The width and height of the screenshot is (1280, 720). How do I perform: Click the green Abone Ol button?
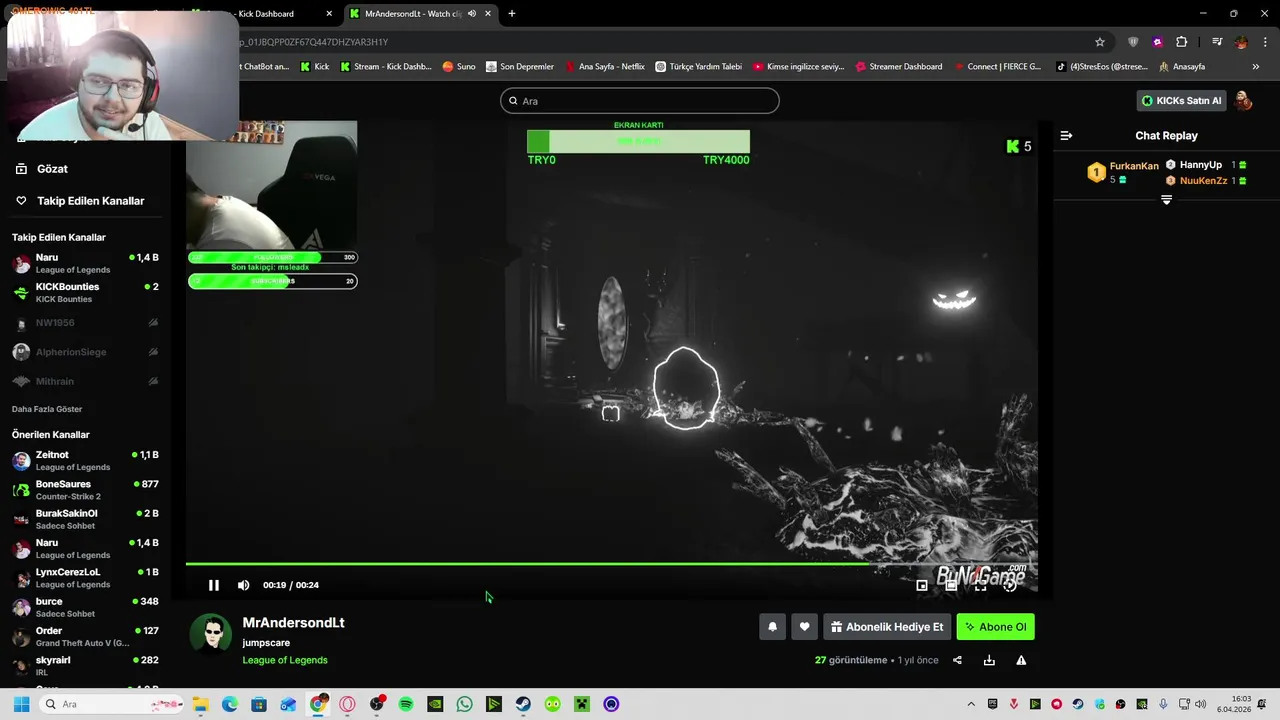[996, 627]
